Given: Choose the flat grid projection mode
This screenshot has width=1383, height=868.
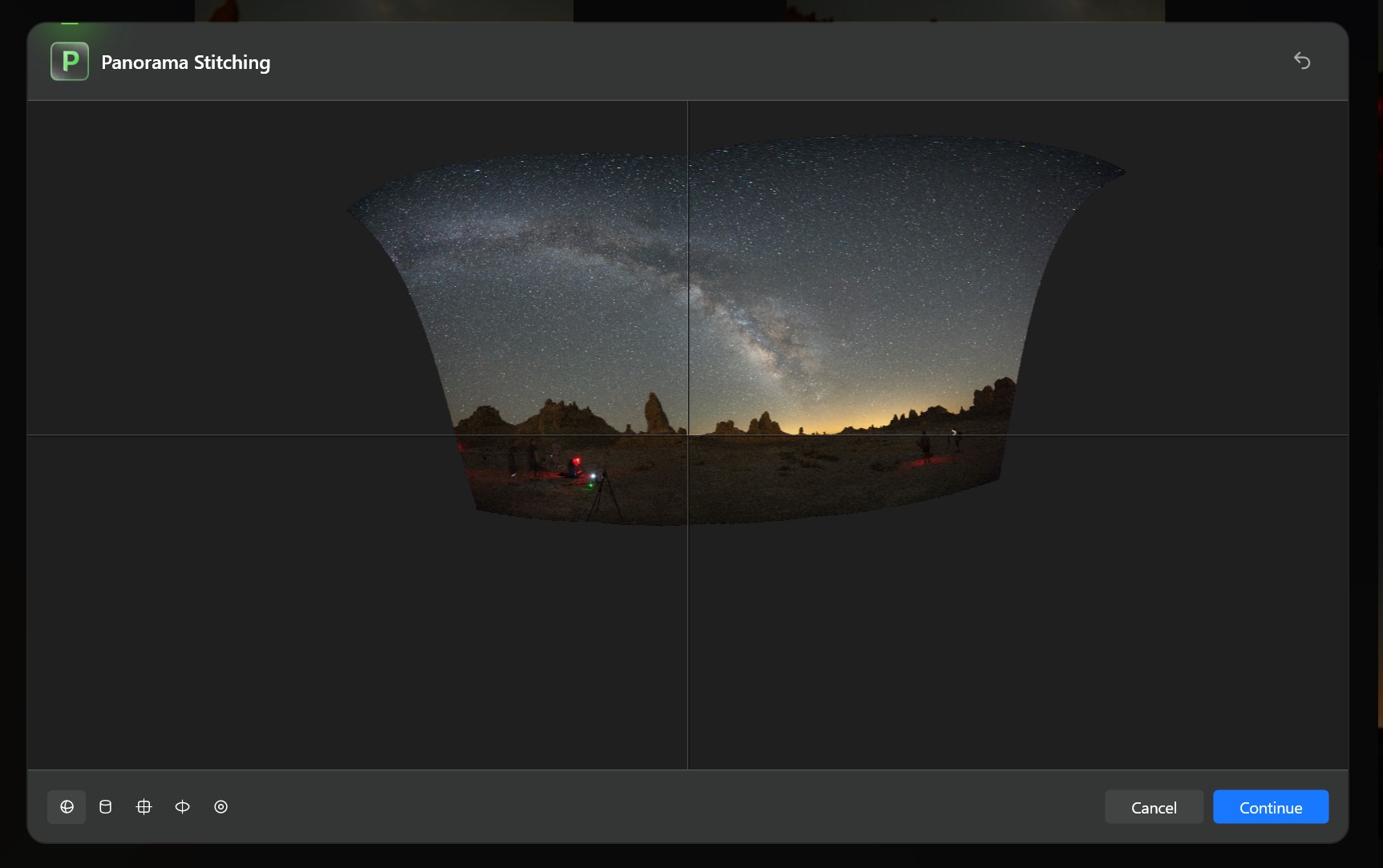Looking at the screenshot, I should point(144,807).
